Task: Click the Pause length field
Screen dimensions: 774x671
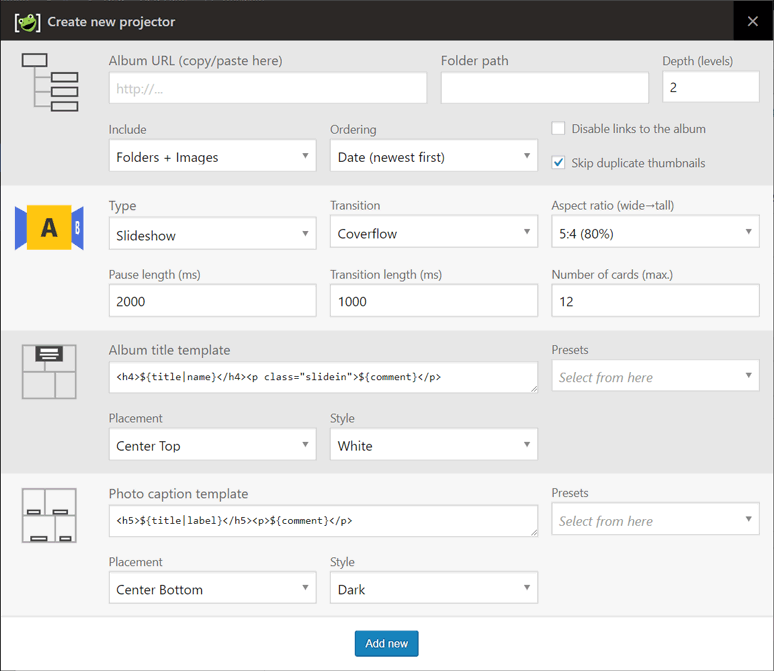Action: coord(212,301)
